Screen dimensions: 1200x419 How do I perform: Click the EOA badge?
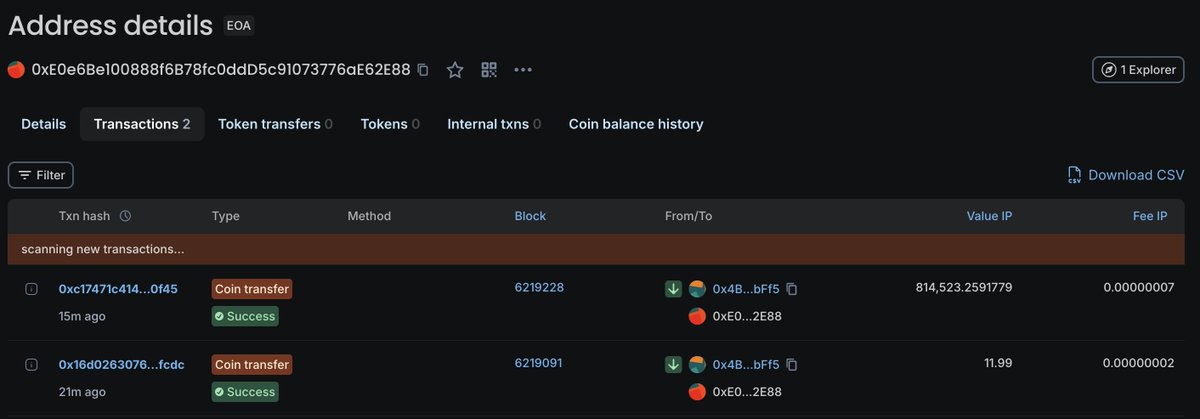pyautogui.click(x=239, y=26)
